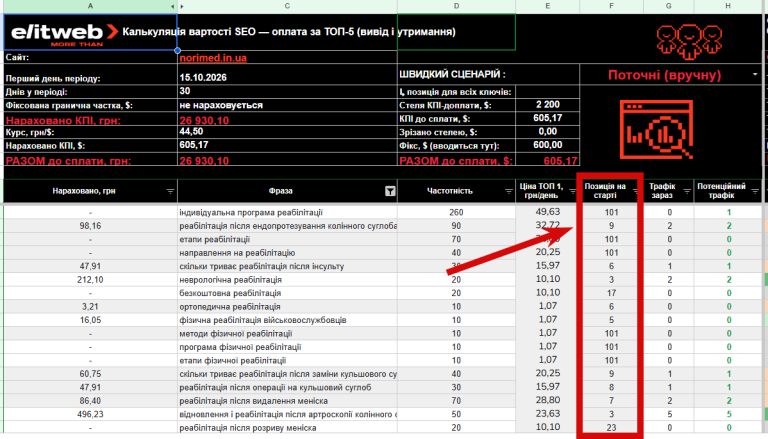
Task: Select phrase 'програма фізичної реабілітації'
Action: 240,347
